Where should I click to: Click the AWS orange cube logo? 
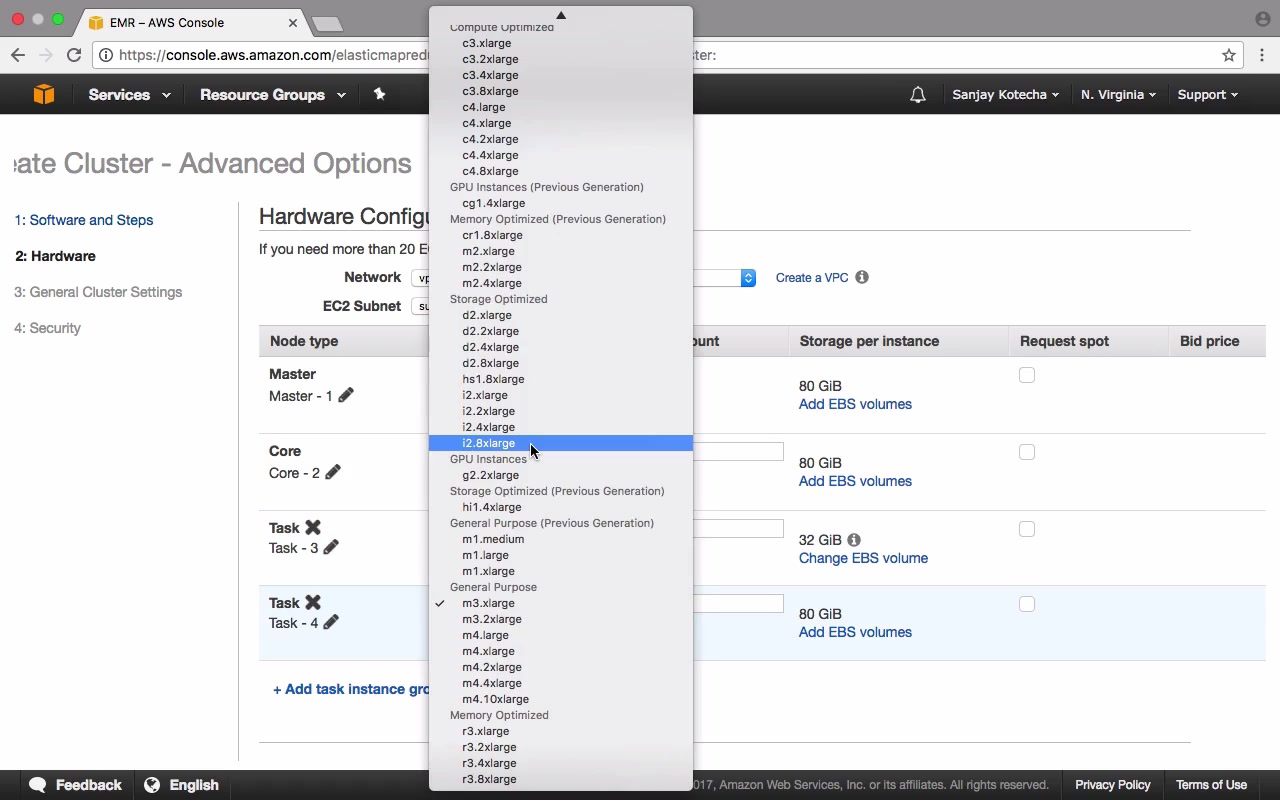pos(43,94)
